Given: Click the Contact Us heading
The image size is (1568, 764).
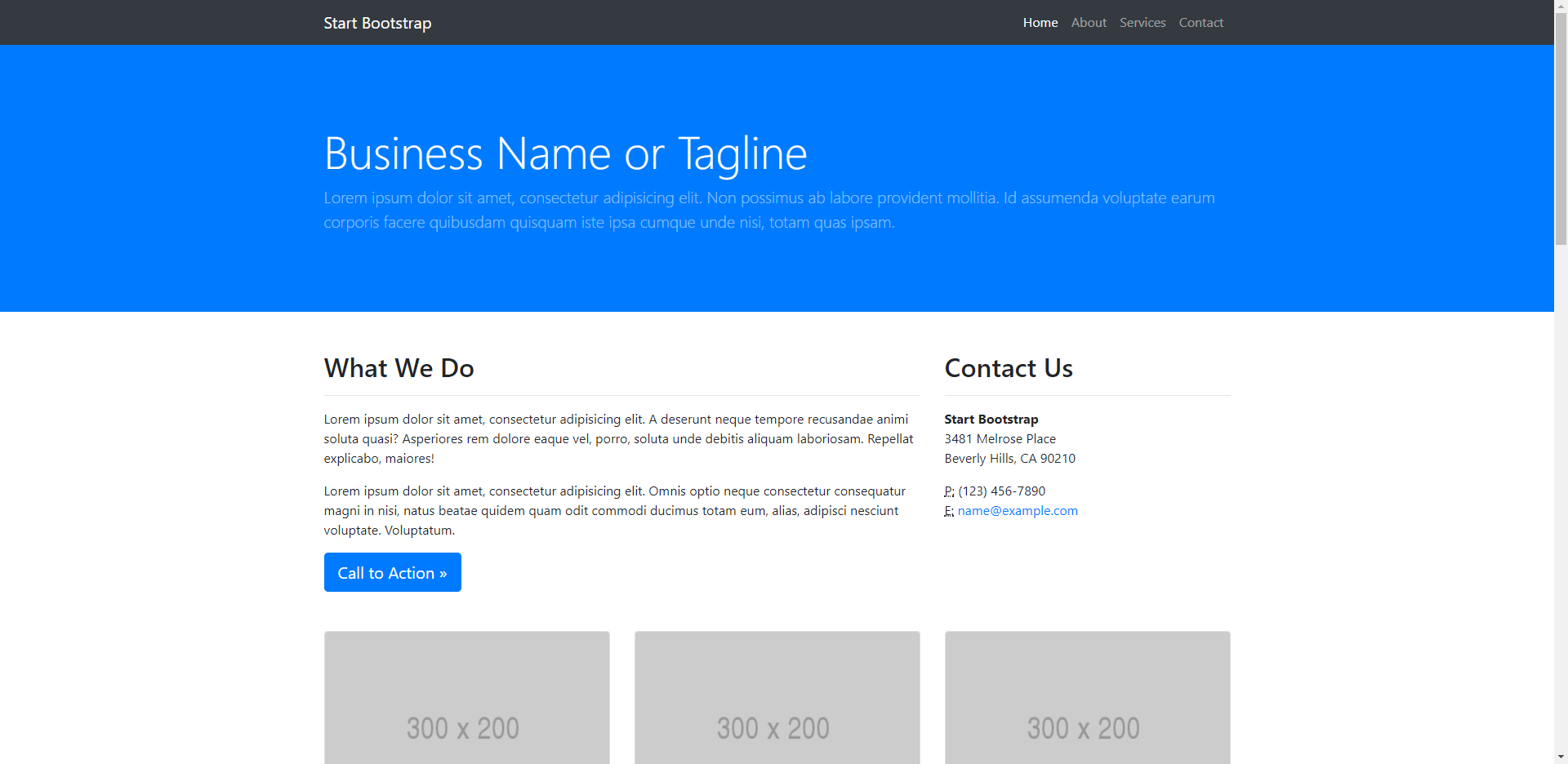Looking at the screenshot, I should point(1009,368).
